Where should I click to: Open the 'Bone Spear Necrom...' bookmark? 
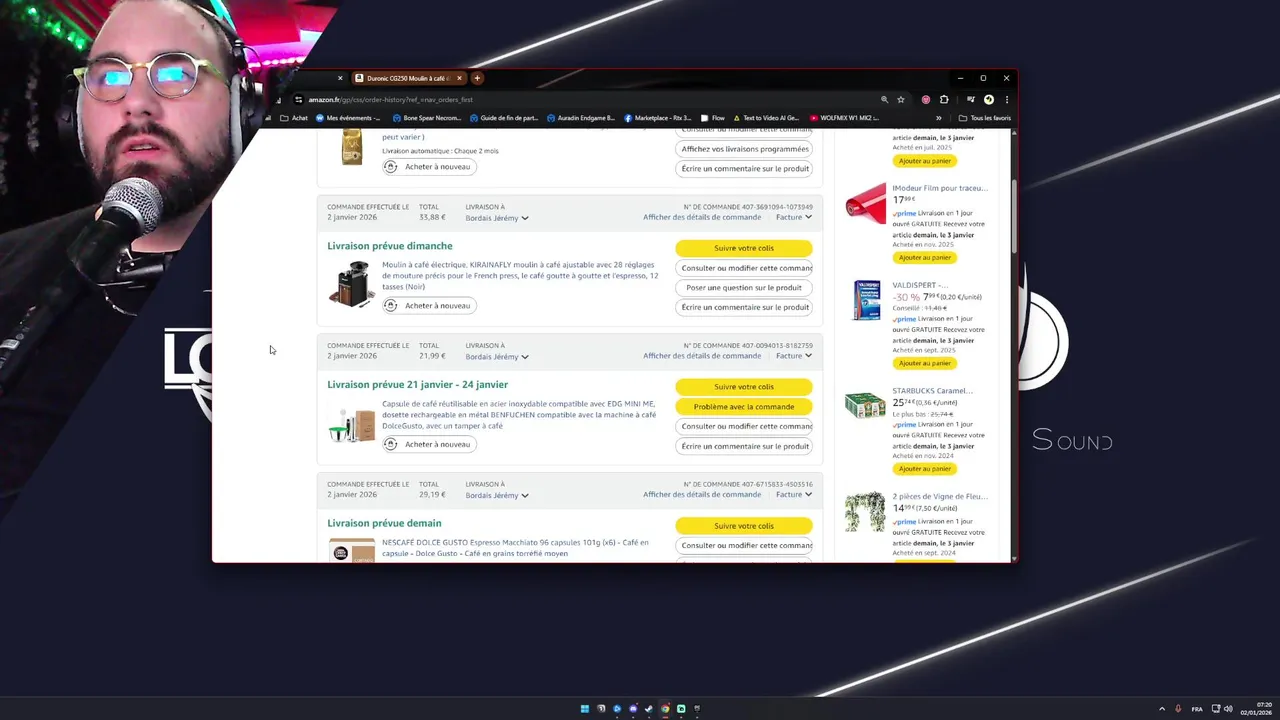(427, 118)
